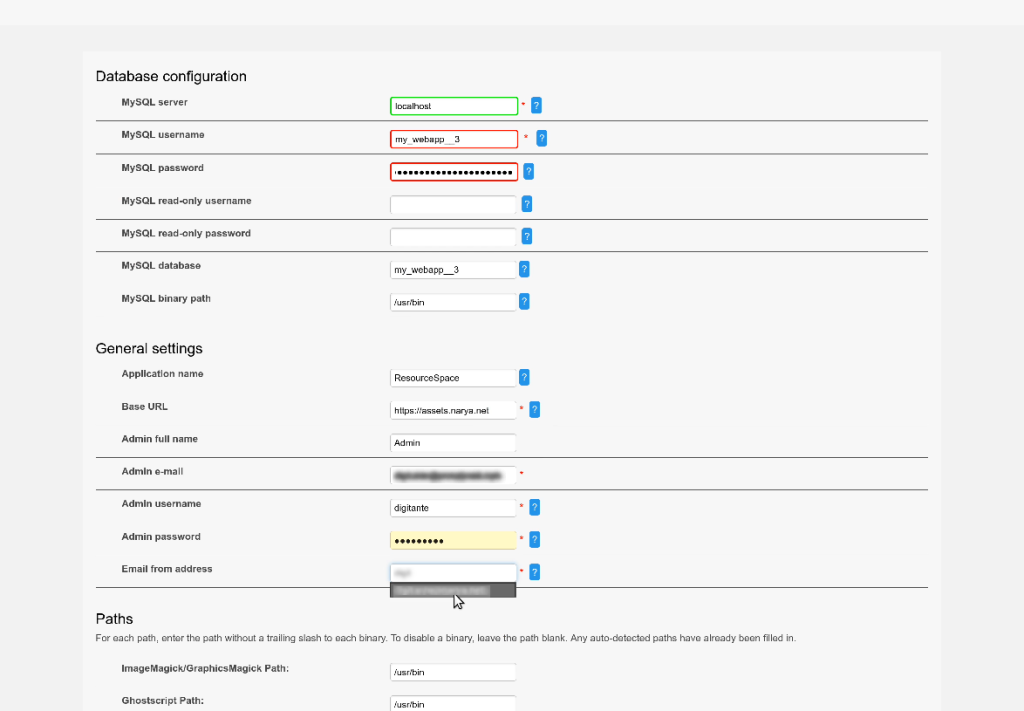The height and width of the screenshot is (711, 1024).
Task: Click the ImageMagick/GraphicsMagick path field
Action: pos(453,671)
